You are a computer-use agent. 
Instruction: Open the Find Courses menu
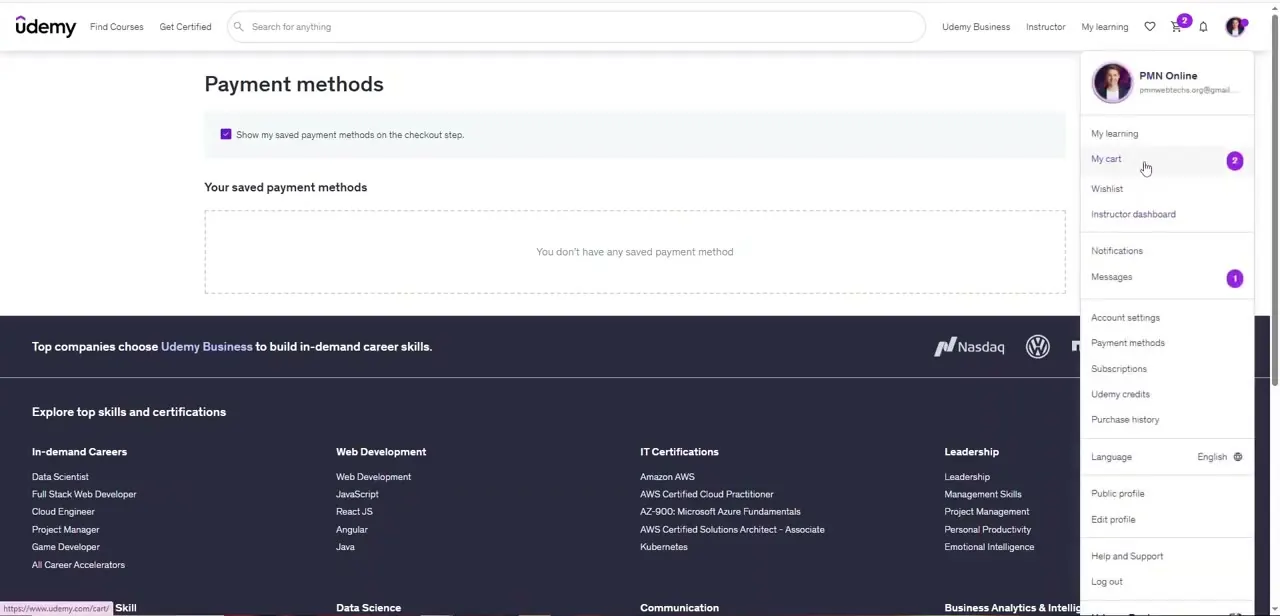[x=117, y=27]
